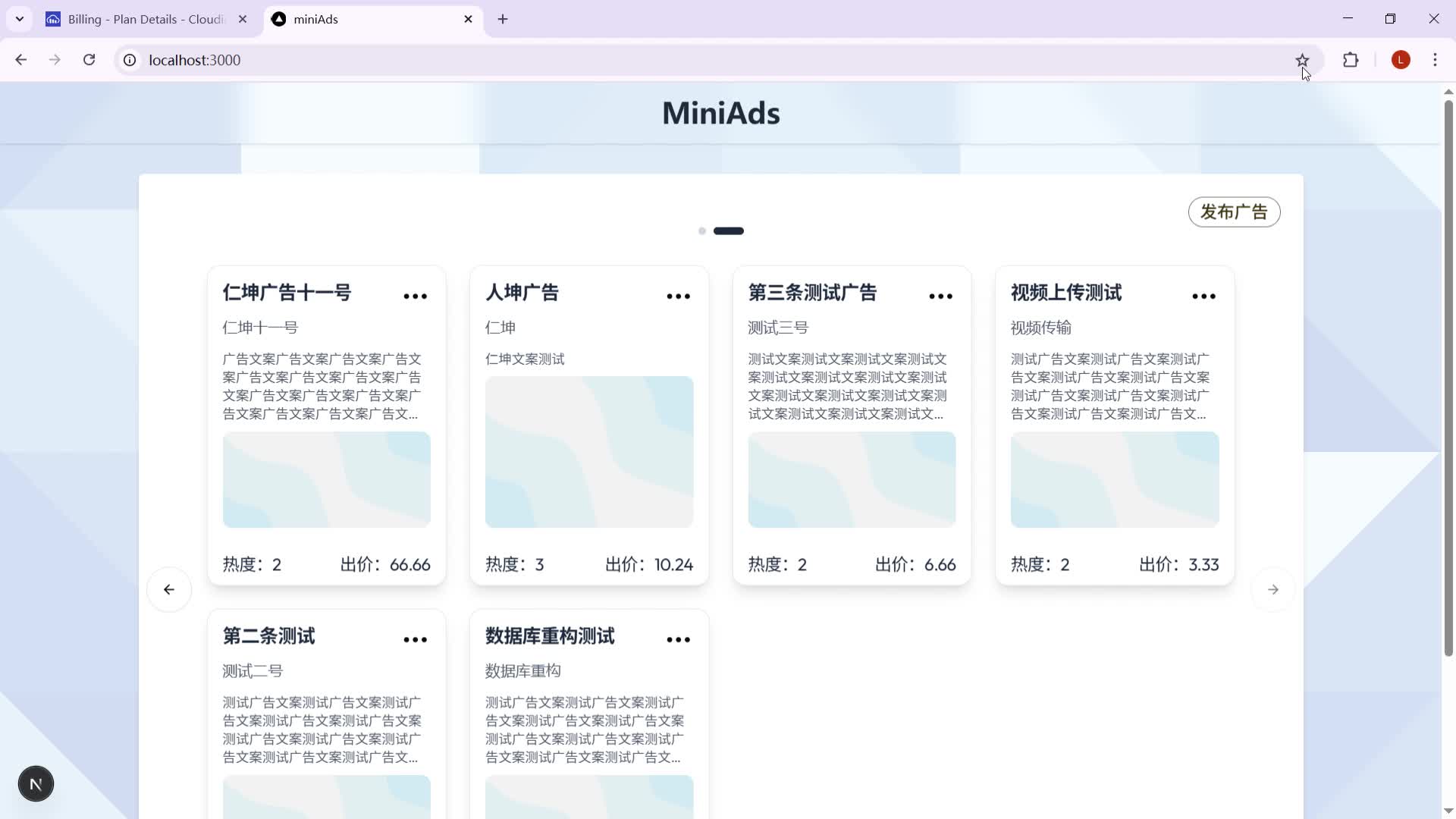This screenshot has height=819, width=1456.
Task: Click the 第二条测试 card title
Action: click(268, 636)
